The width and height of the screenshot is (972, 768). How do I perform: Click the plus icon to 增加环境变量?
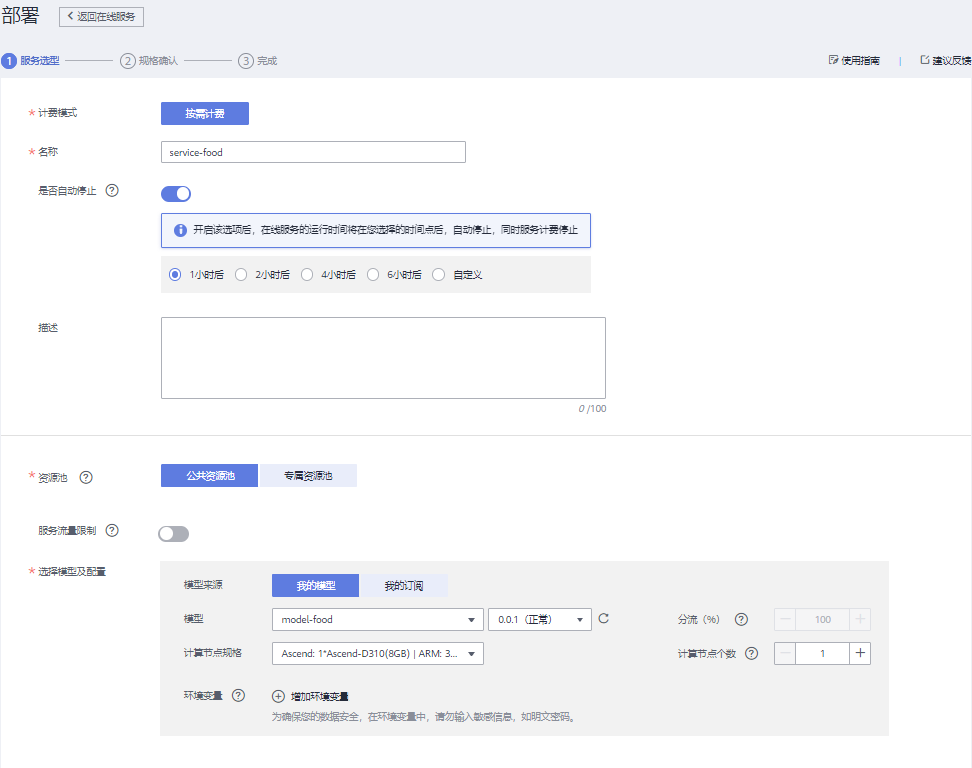pos(279,696)
